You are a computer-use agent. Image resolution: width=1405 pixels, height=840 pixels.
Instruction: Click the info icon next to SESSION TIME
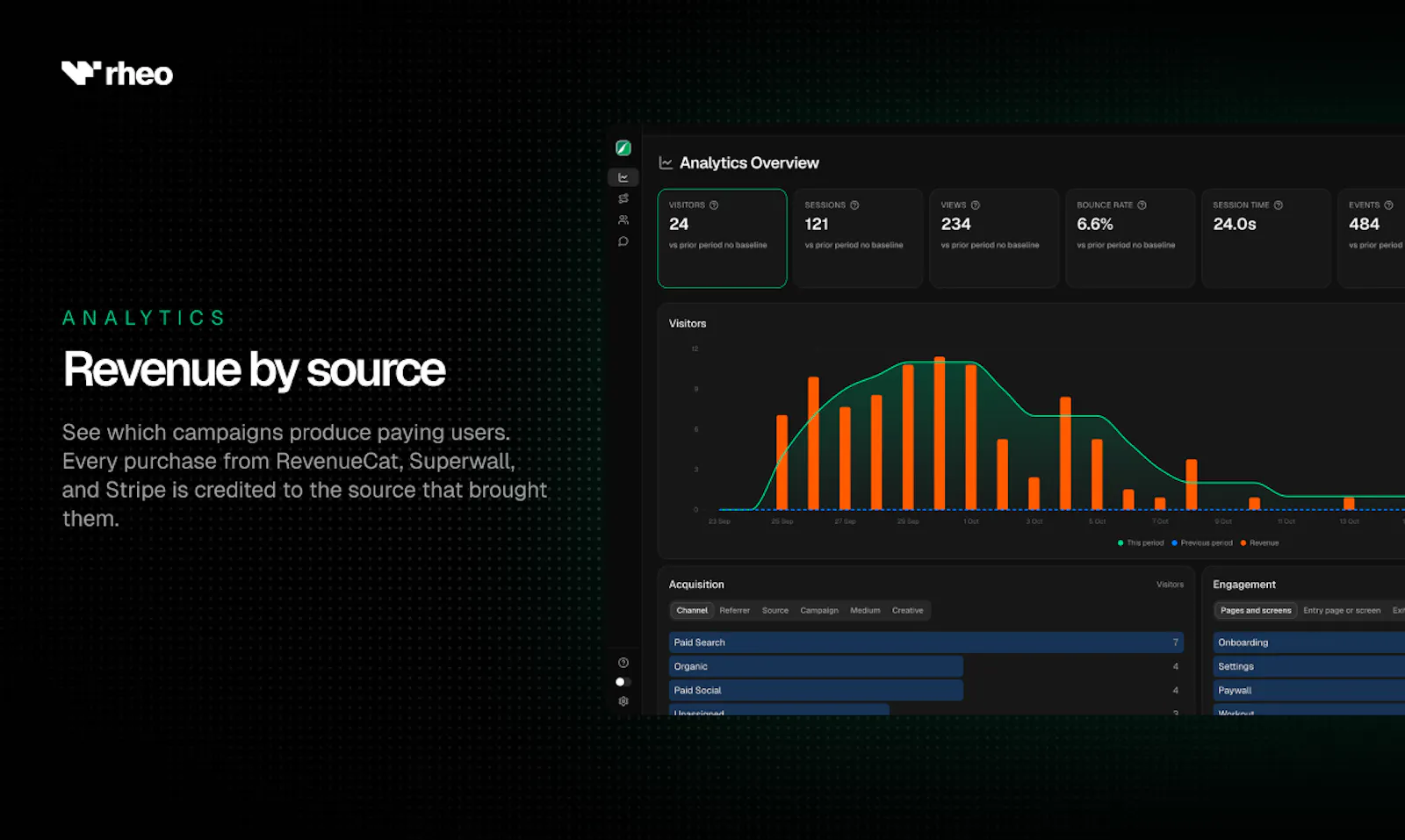pyautogui.click(x=1279, y=205)
